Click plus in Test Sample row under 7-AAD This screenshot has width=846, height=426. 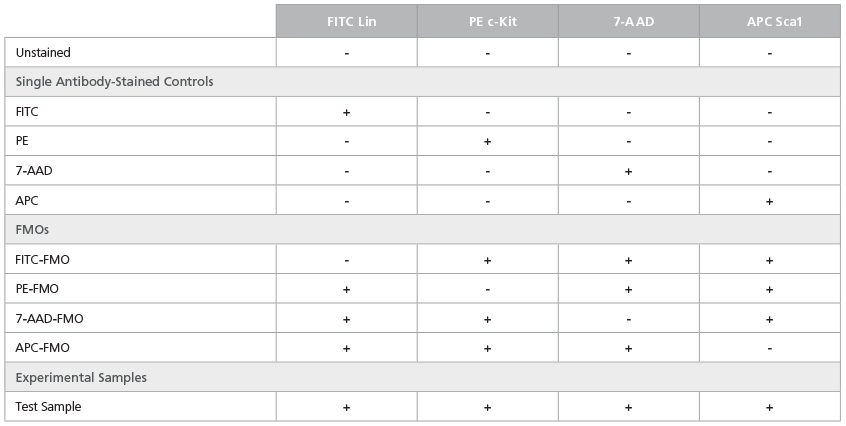pyautogui.click(x=628, y=408)
